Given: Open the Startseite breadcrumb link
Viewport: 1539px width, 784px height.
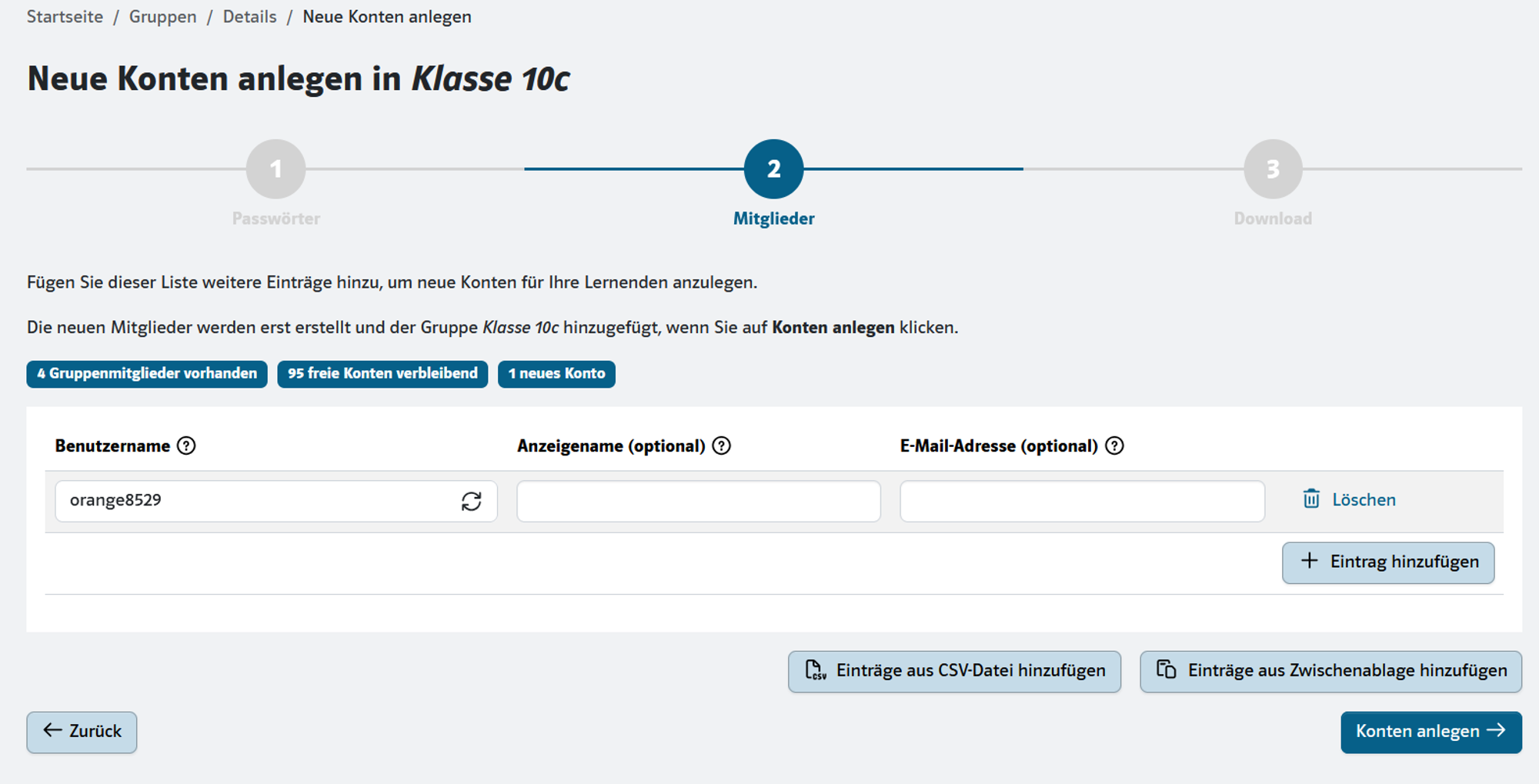Looking at the screenshot, I should [x=65, y=17].
